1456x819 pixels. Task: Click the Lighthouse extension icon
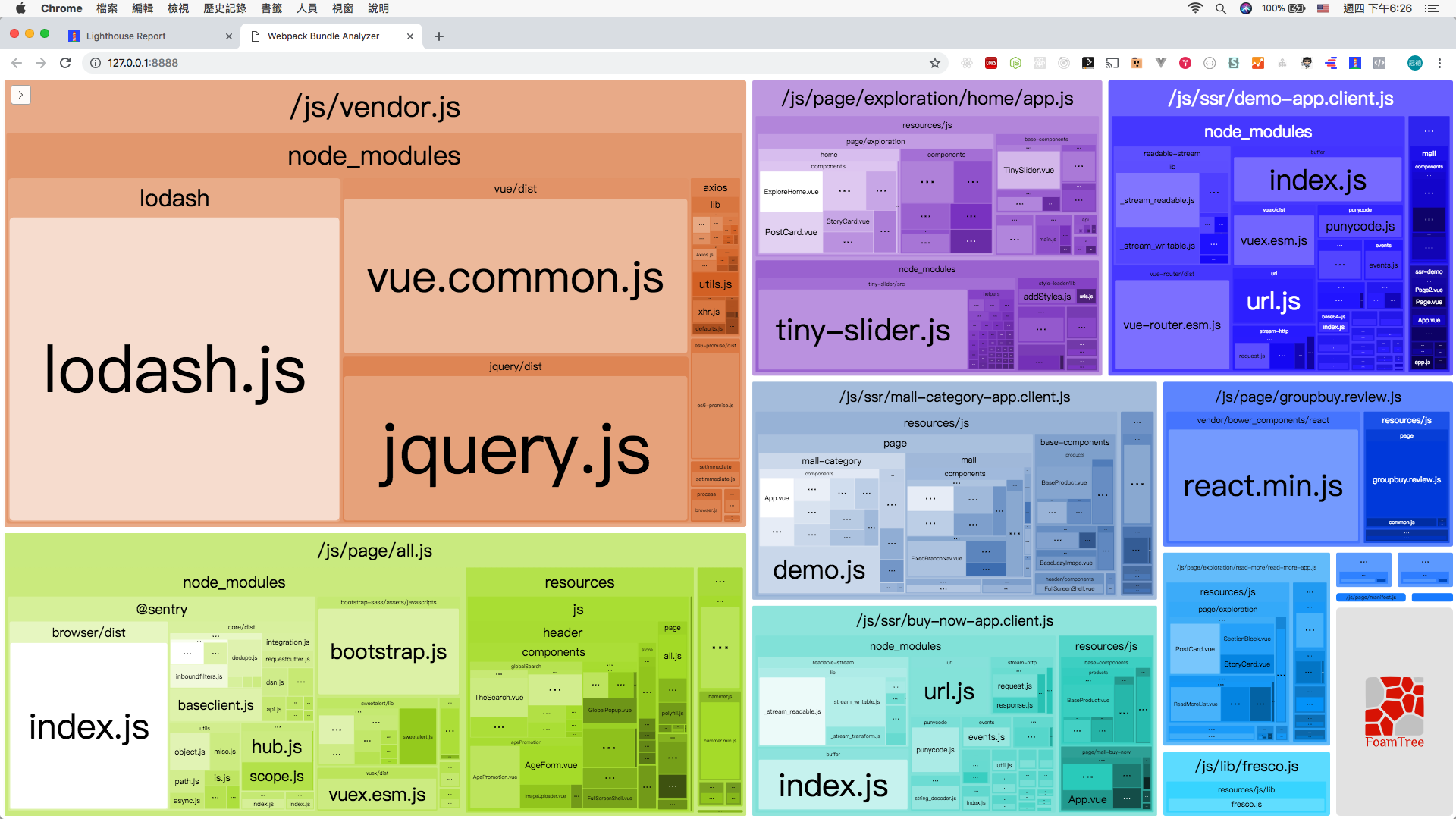1355,63
